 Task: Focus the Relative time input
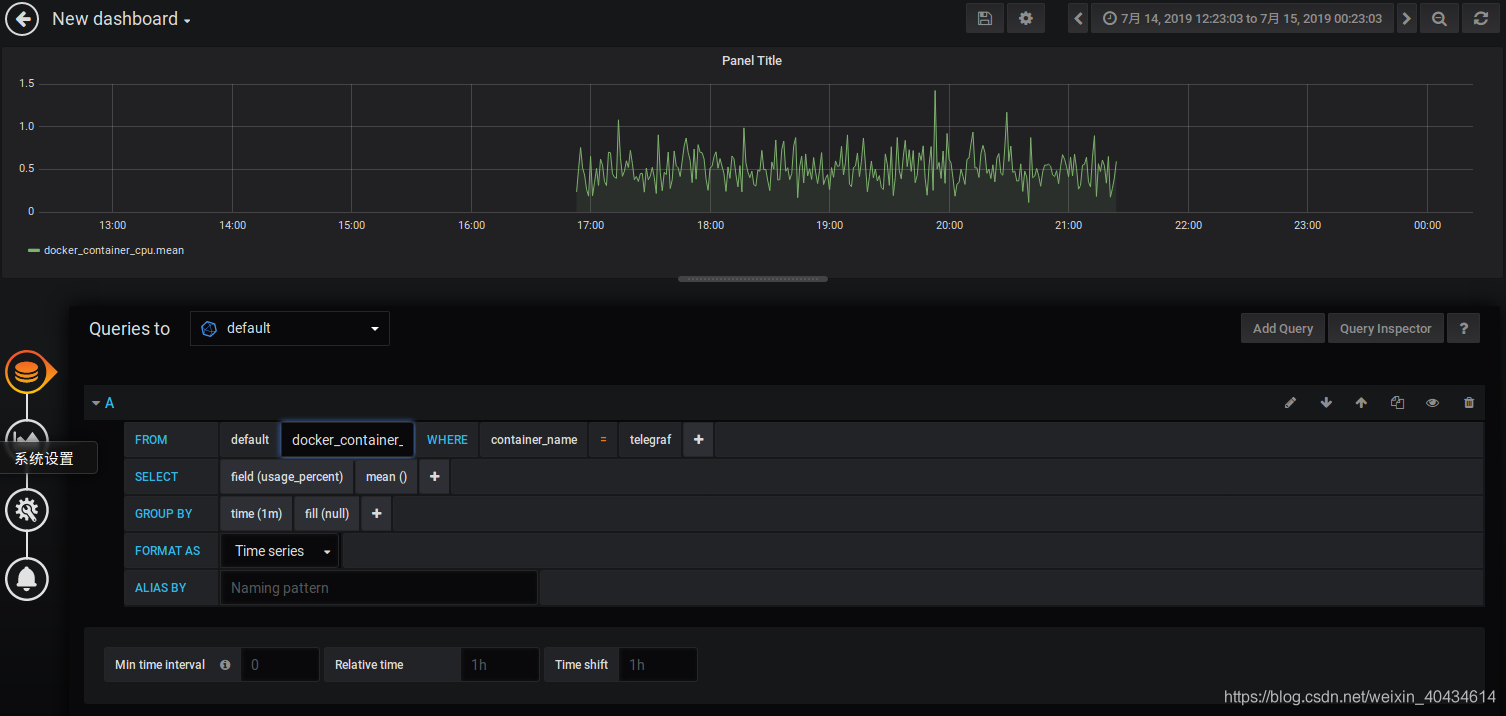coord(499,664)
